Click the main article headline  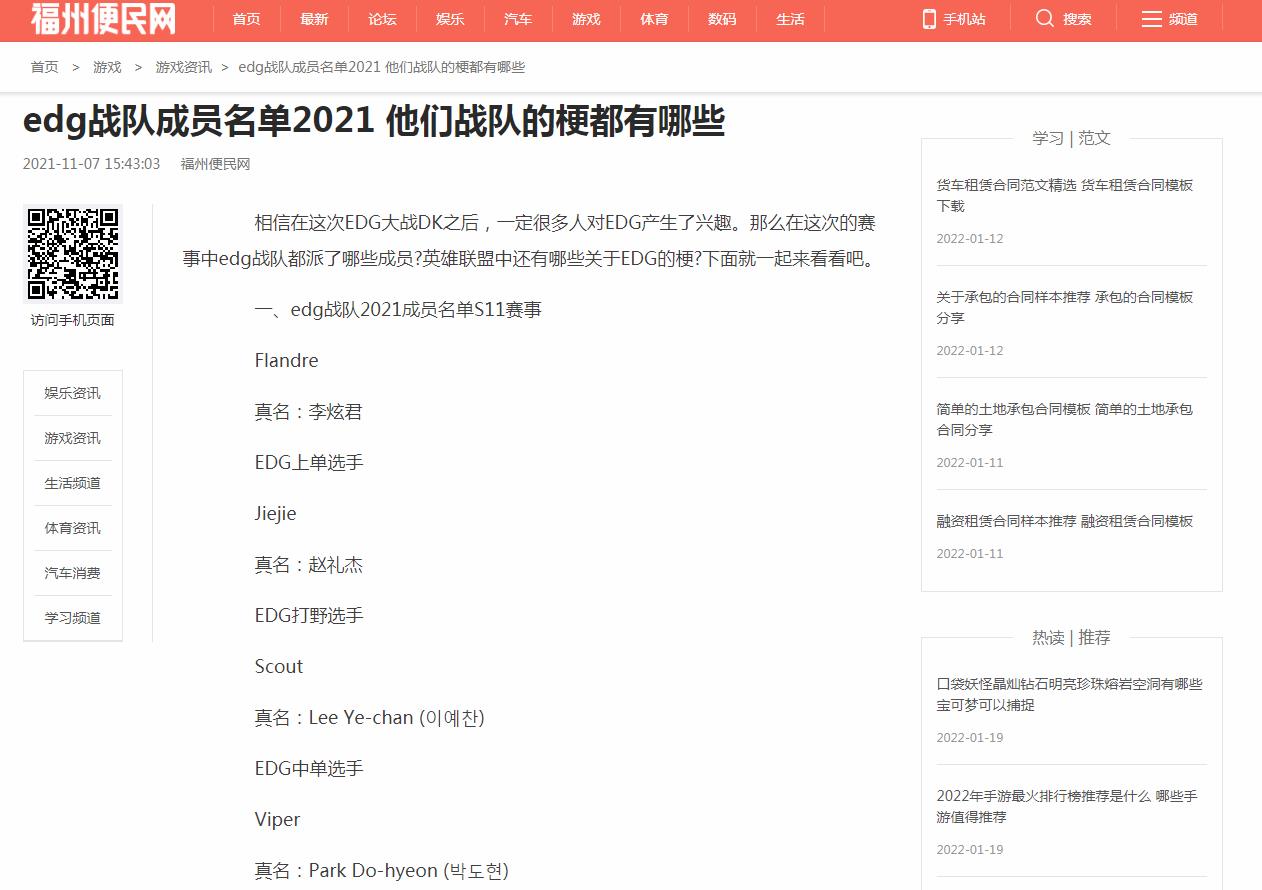[374, 121]
